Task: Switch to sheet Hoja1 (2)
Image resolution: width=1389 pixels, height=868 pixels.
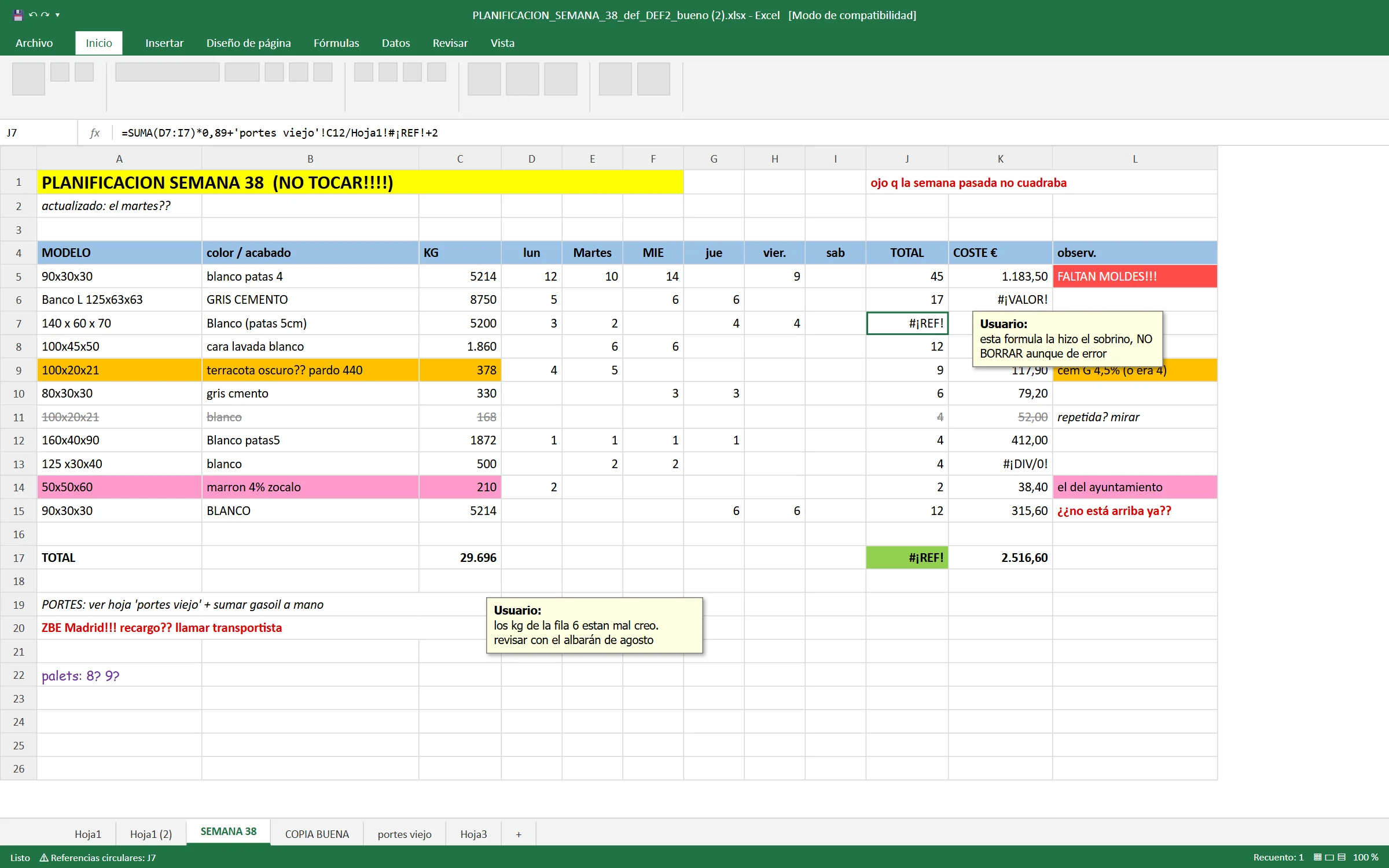Action: 151,834
